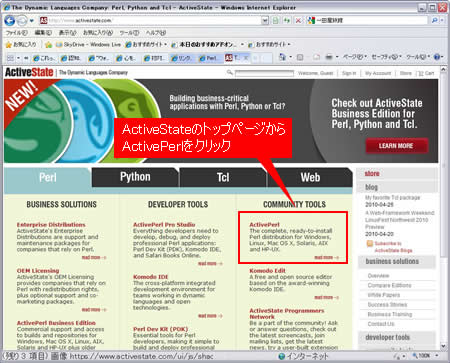Expand the address bar URL history dropdown

pyautogui.click(x=265, y=21)
